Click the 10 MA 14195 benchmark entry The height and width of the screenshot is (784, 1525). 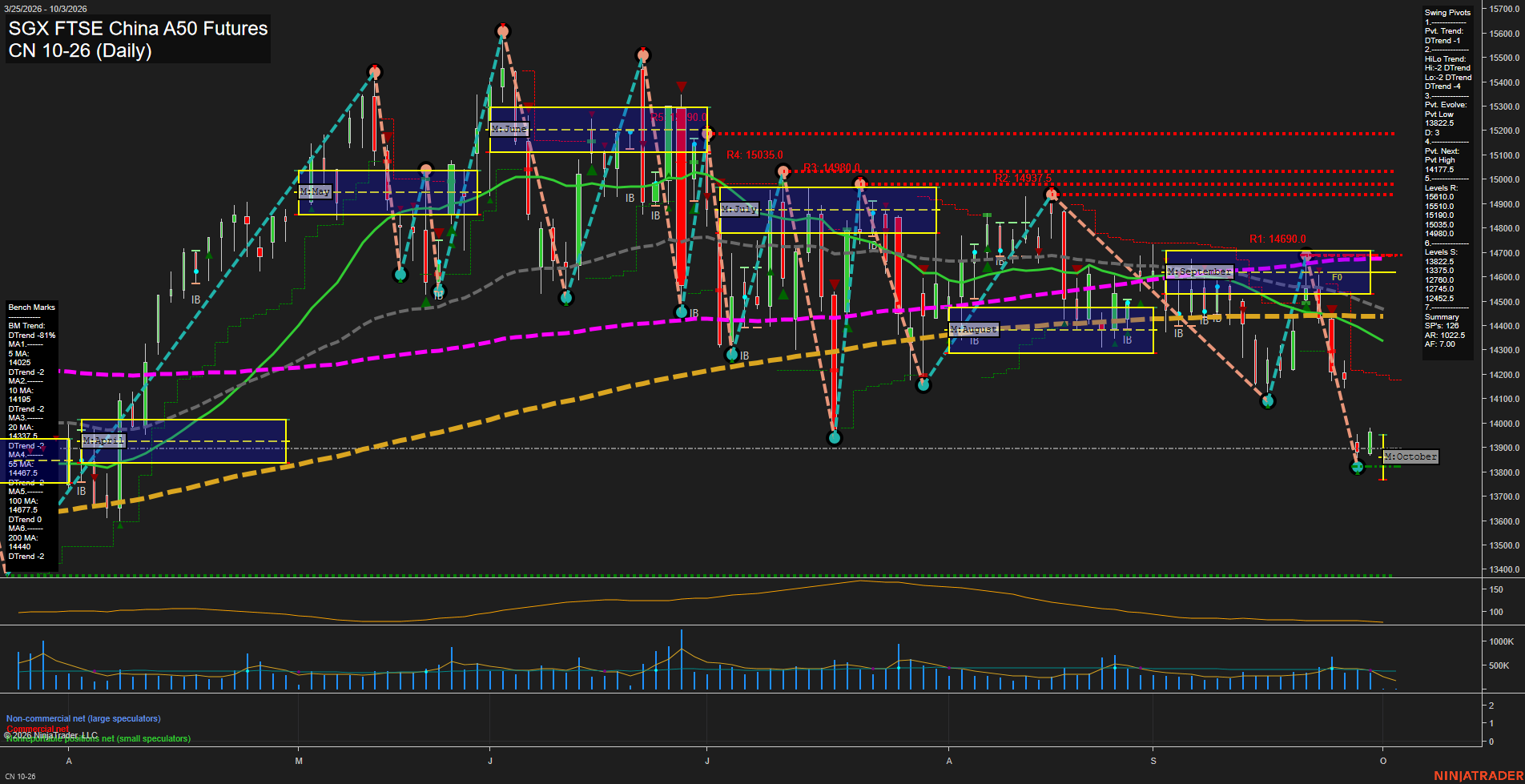point(20,395)
